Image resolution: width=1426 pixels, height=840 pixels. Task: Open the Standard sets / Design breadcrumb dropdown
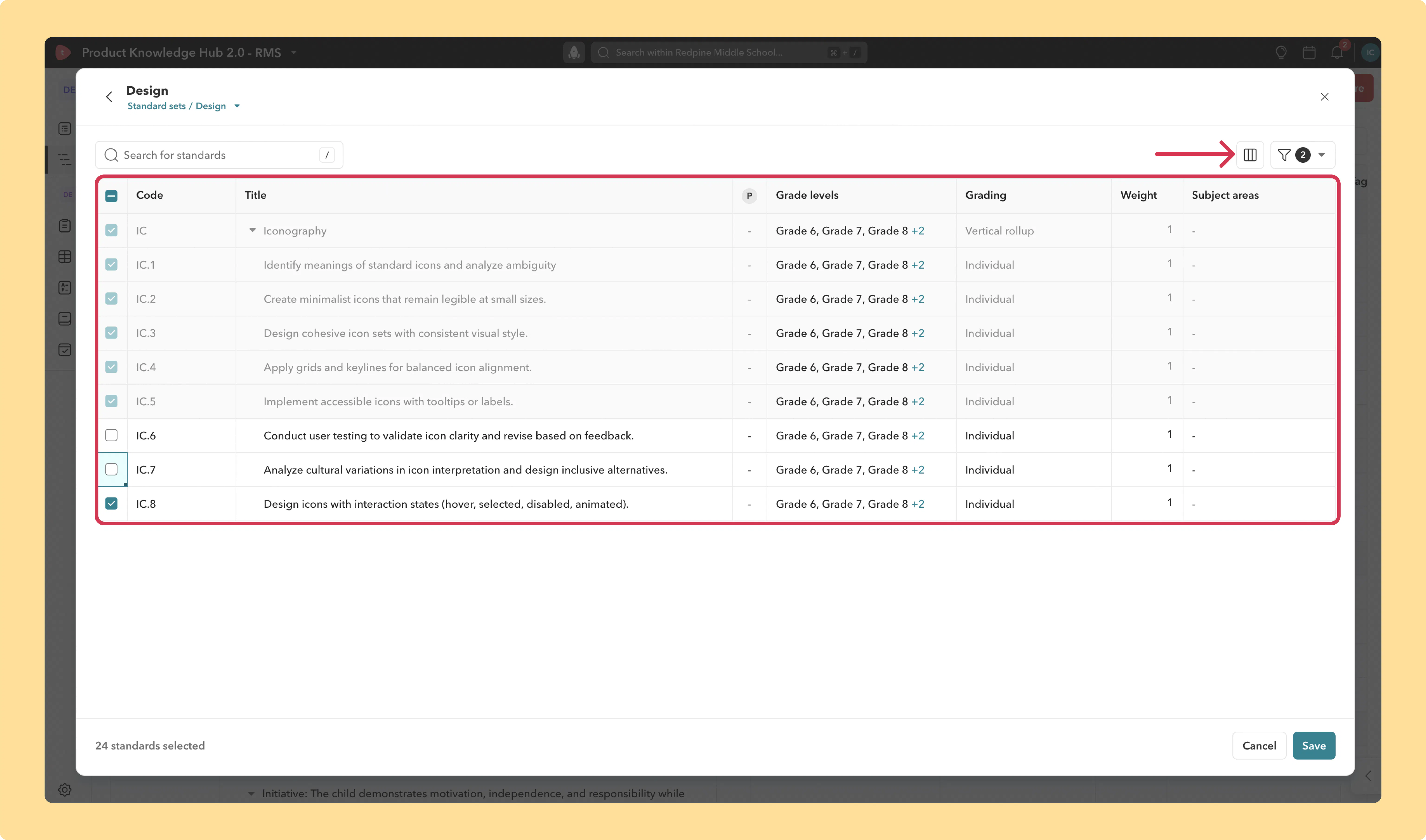pos(237,106)
